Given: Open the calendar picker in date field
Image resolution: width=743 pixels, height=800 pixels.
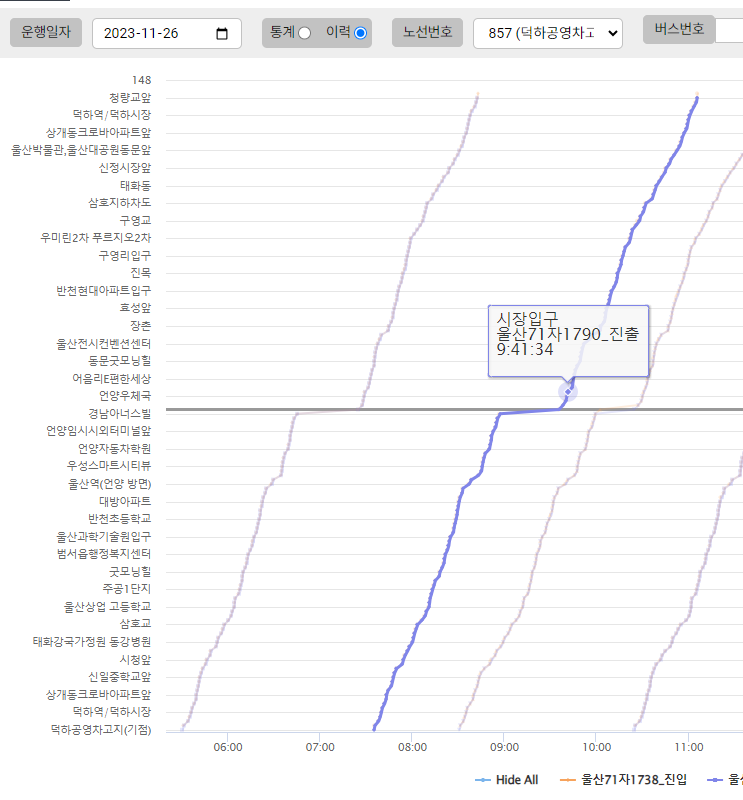Looking at the screenshot, I should [222, 33].
